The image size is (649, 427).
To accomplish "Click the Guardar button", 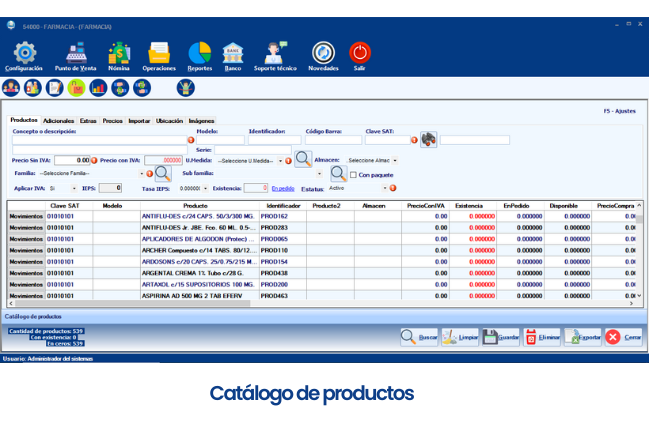I will point(501,337).
